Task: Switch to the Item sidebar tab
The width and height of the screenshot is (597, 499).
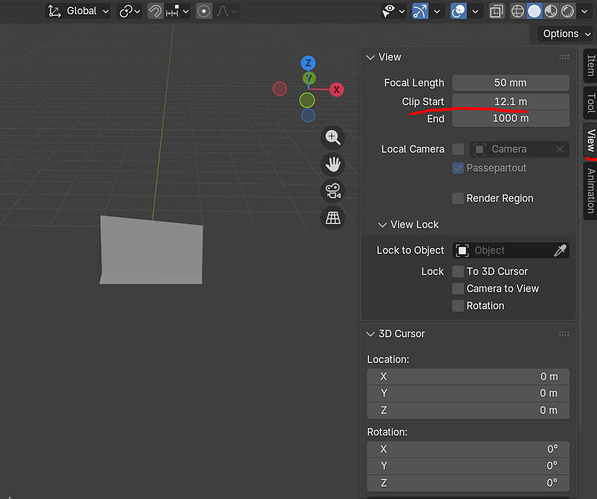Action: click(x=591, y=65)
